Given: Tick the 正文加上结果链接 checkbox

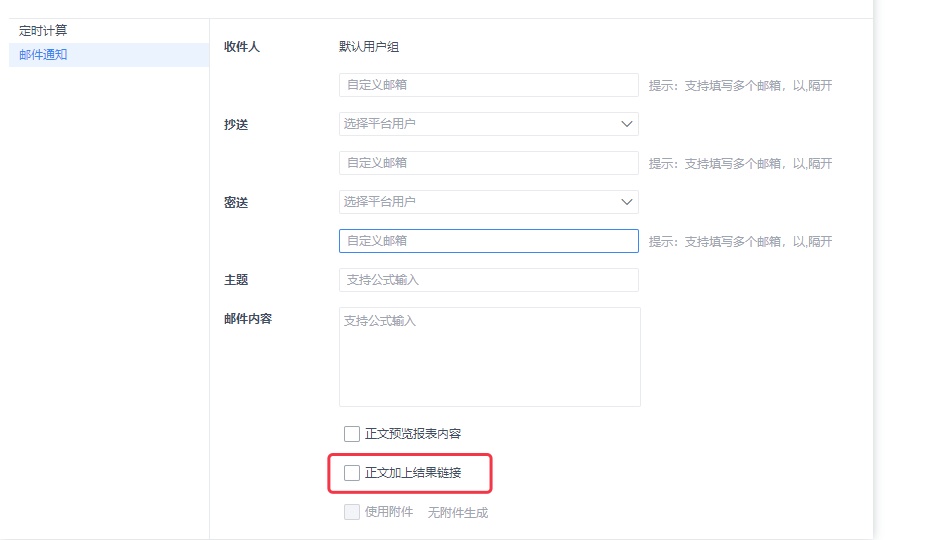Looking at the screenshot, I should [351, 473].
